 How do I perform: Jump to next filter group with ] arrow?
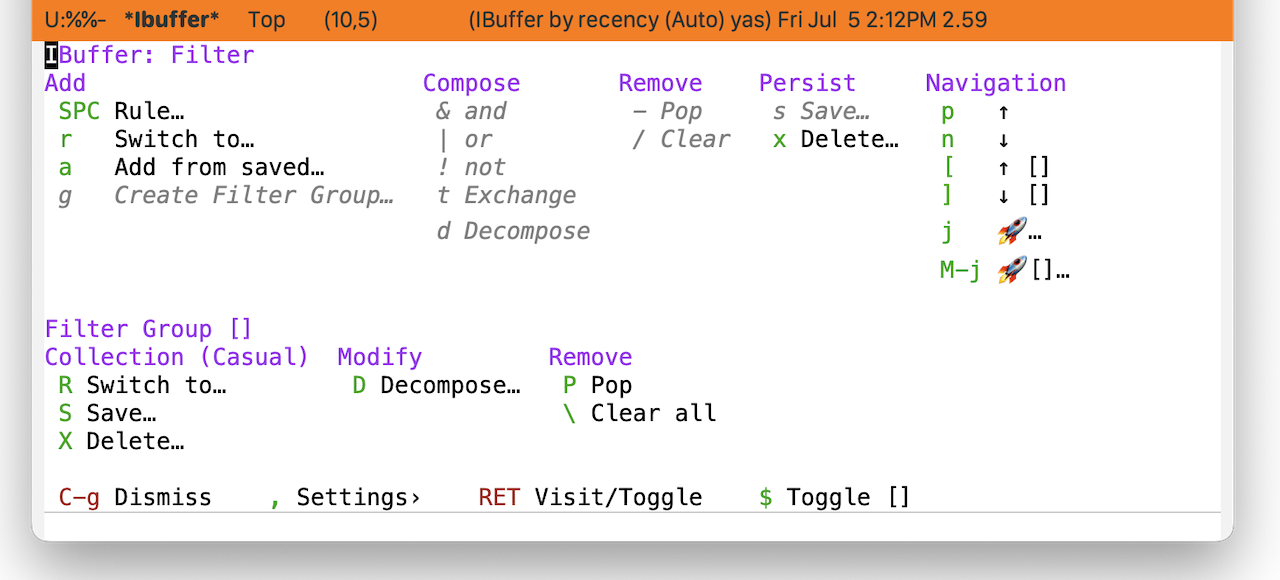tap(1003, 196)
